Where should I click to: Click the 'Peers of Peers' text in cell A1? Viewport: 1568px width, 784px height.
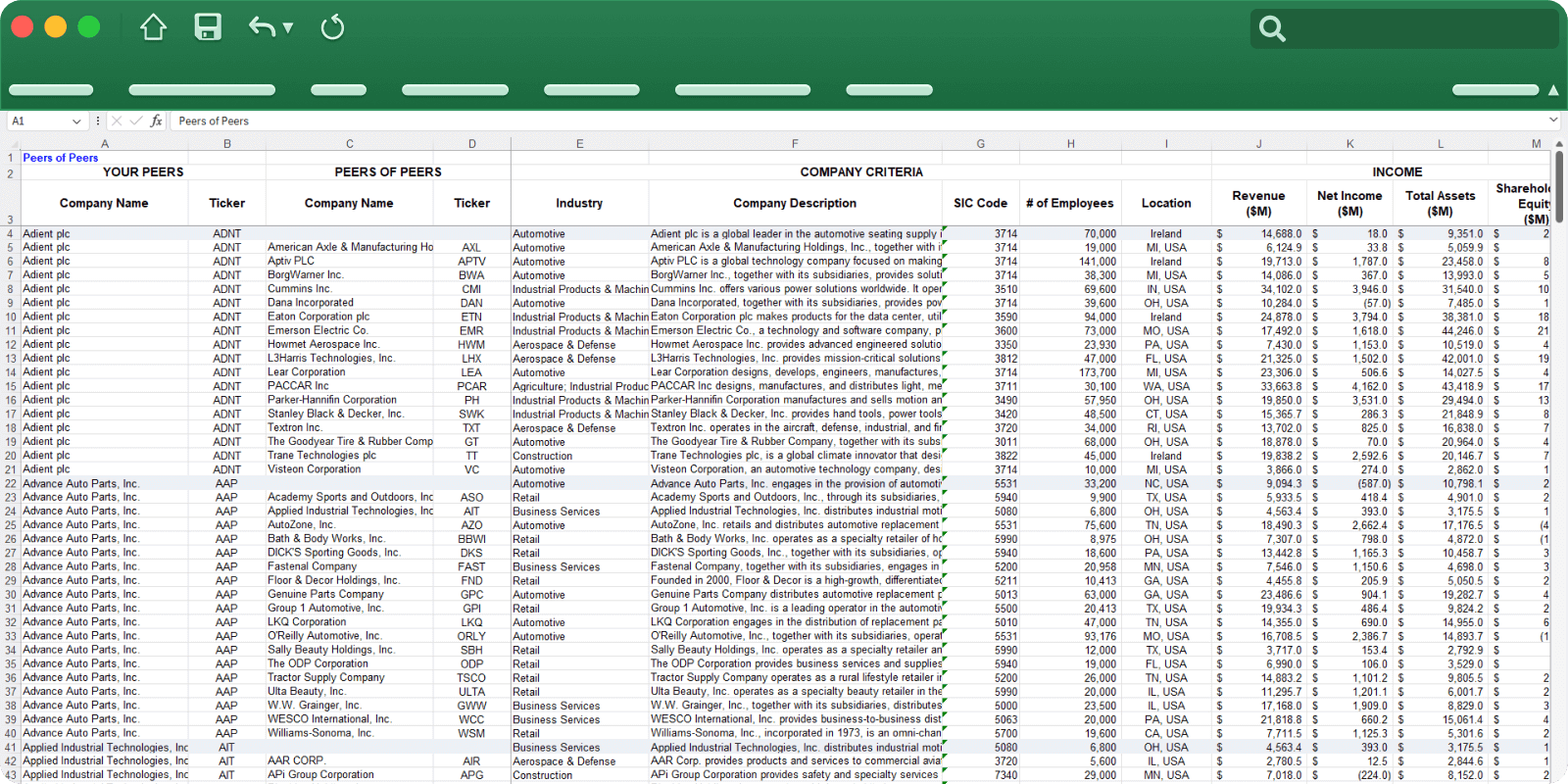[61, 158]
